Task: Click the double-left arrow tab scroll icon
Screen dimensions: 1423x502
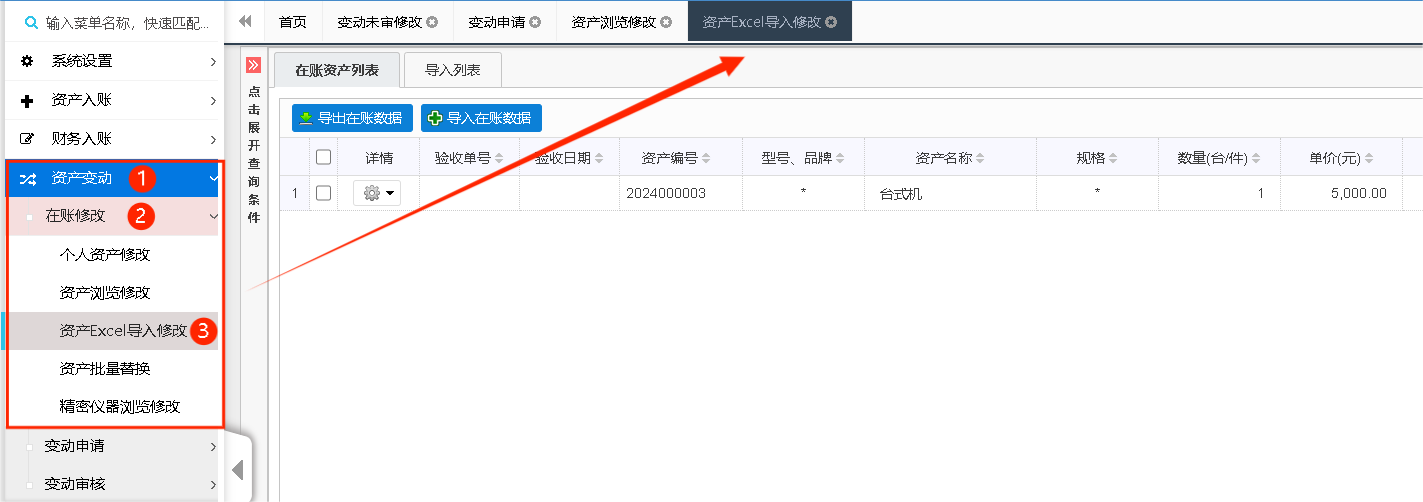Action: (244, 21)
